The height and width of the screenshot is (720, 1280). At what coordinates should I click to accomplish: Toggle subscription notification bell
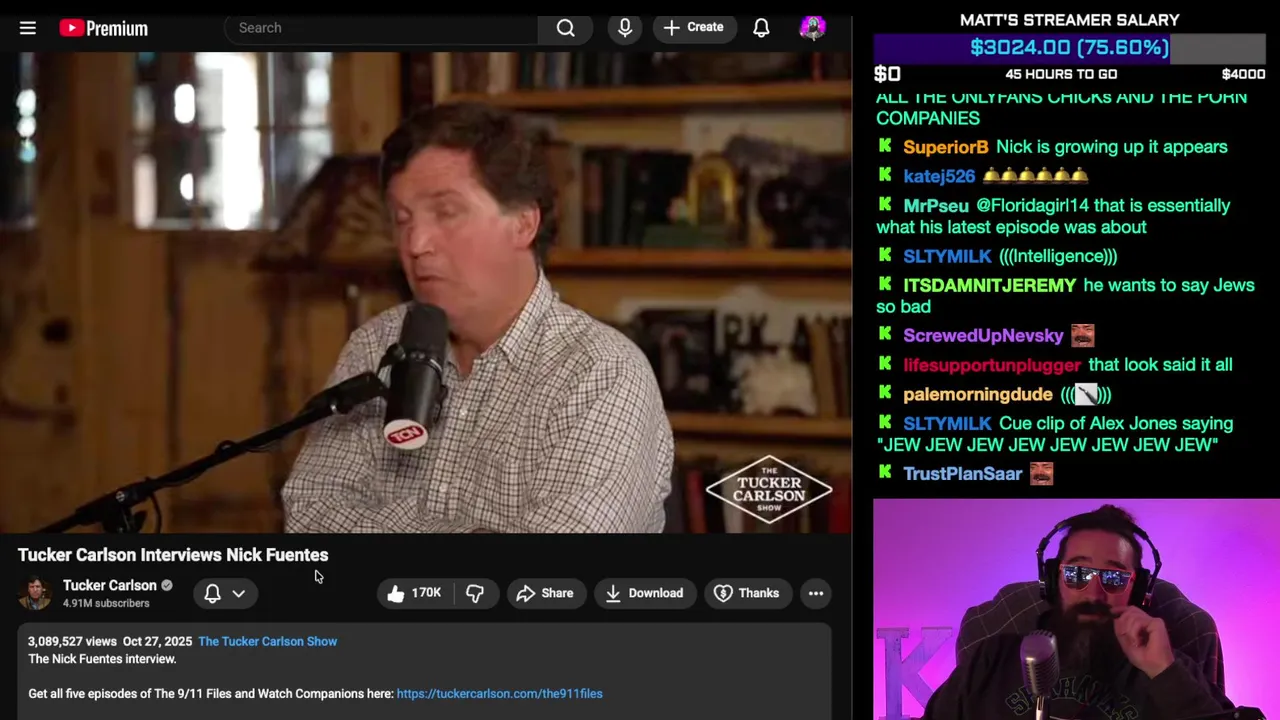click(x=212, y=593)
